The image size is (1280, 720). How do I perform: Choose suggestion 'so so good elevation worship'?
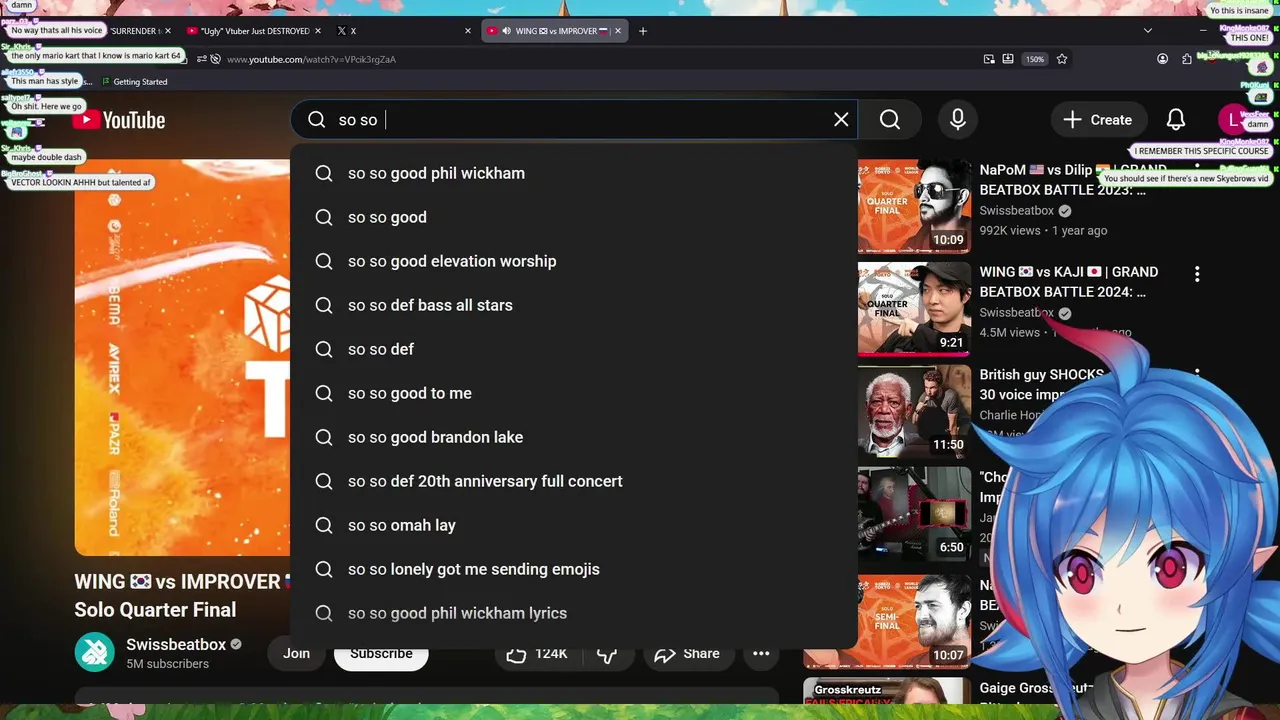574,261
